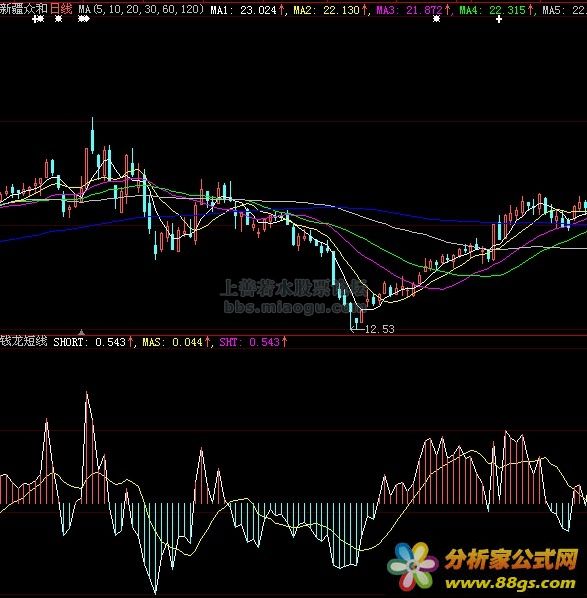Screen dimensions: 587x598
Task: Click the double-star marker under the MA label
Action: coord(84,19)
